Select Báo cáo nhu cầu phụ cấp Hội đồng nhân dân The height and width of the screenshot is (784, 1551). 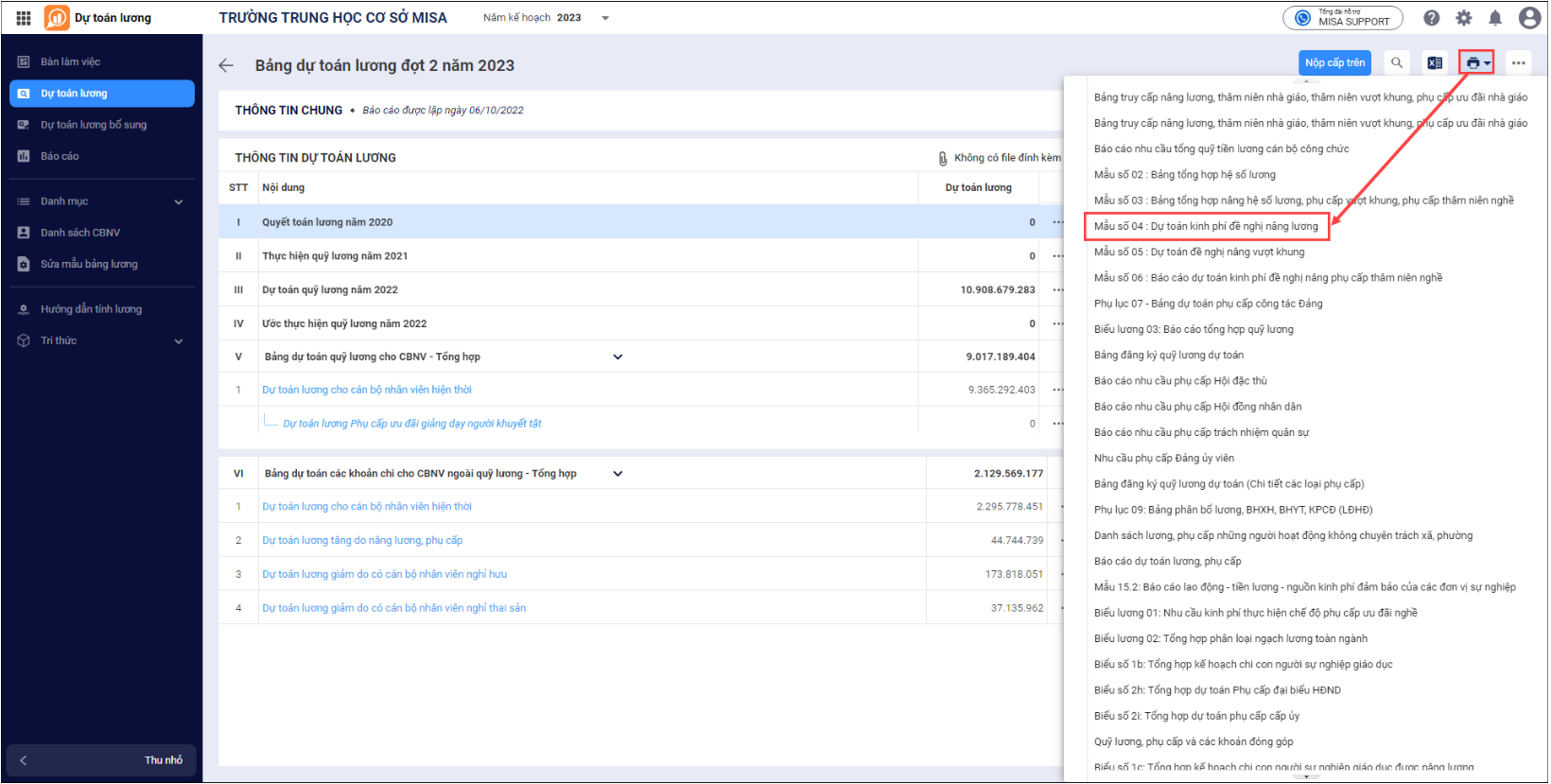[x=1198, y=408]
